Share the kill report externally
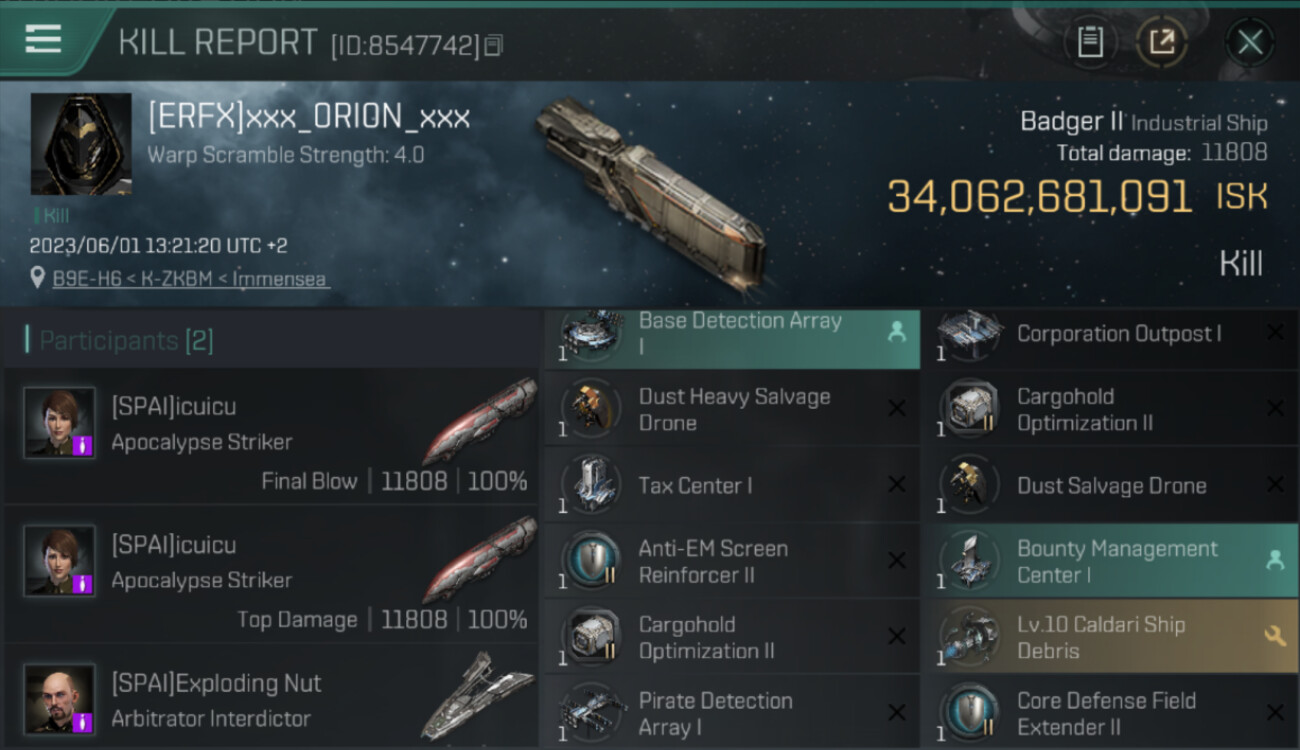This screenshot has width=1300, height=750. [x=1161, y=42]
